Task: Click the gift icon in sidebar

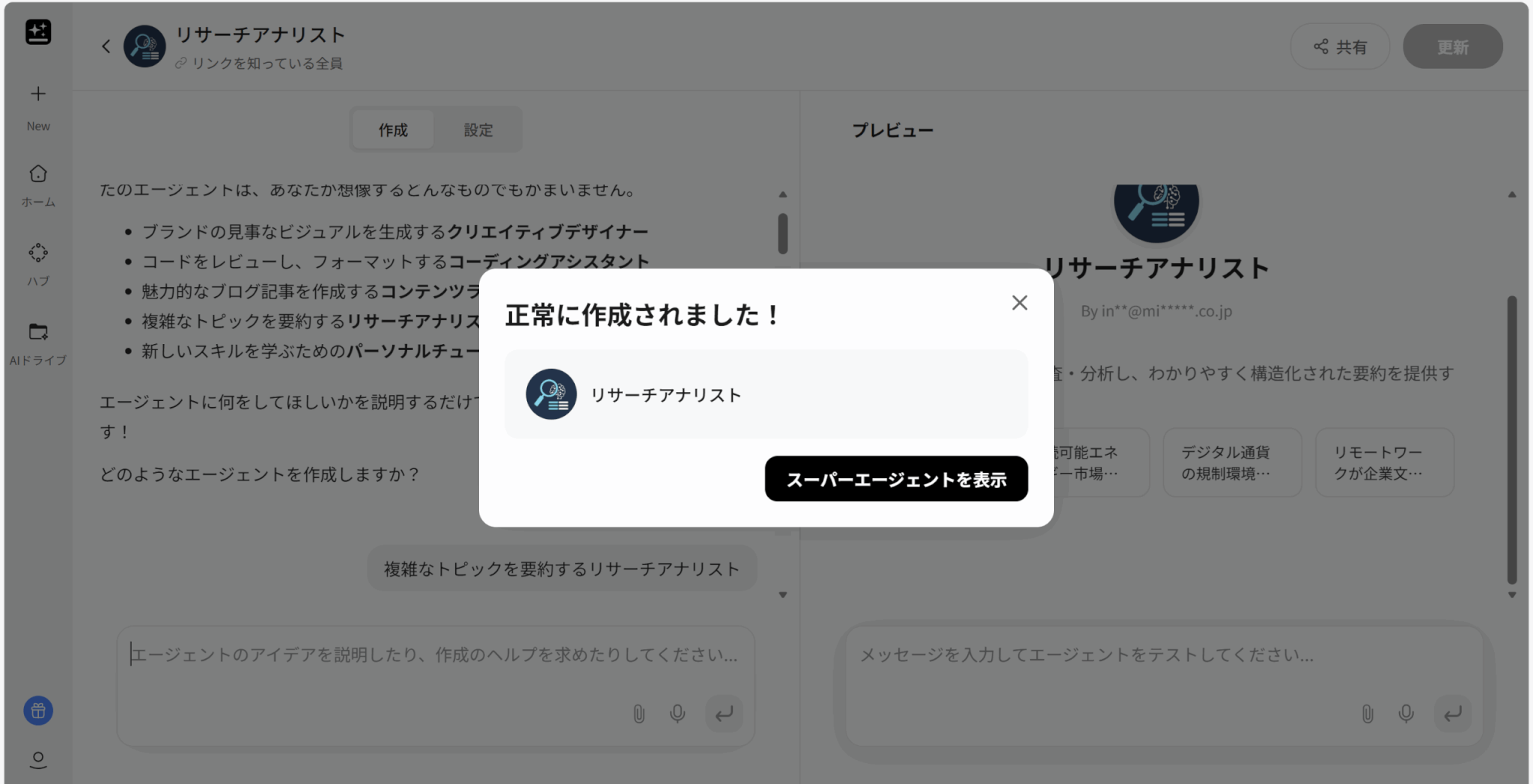Action: point(38,711)
